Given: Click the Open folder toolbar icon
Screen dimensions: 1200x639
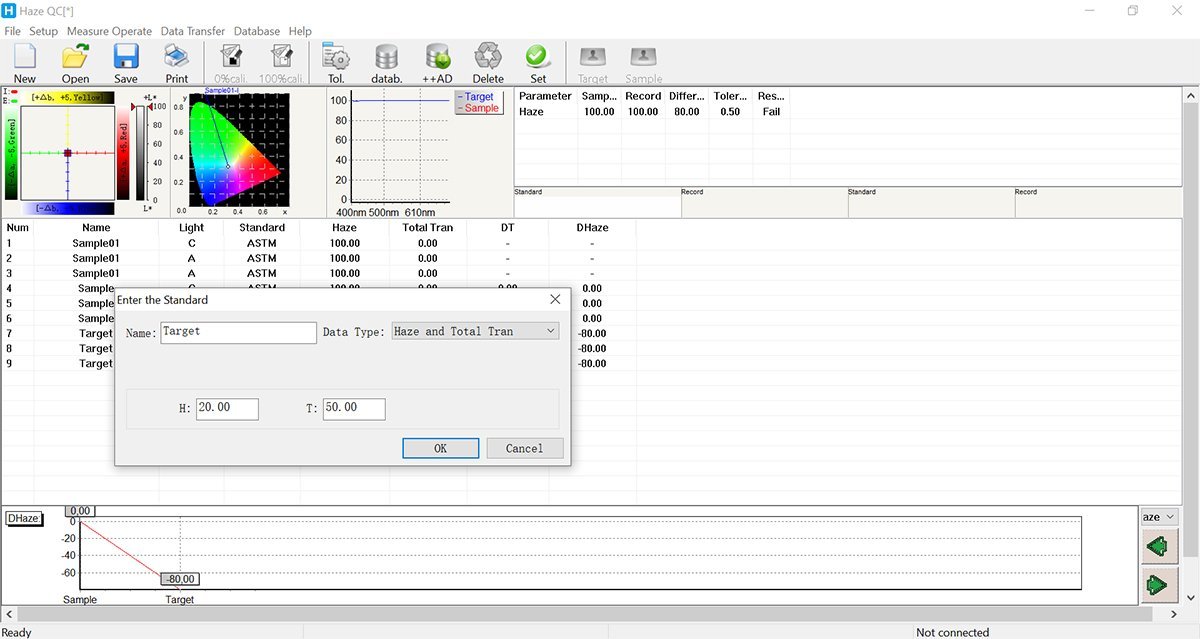Looking at the screenshot, I should tap(75, 63).
